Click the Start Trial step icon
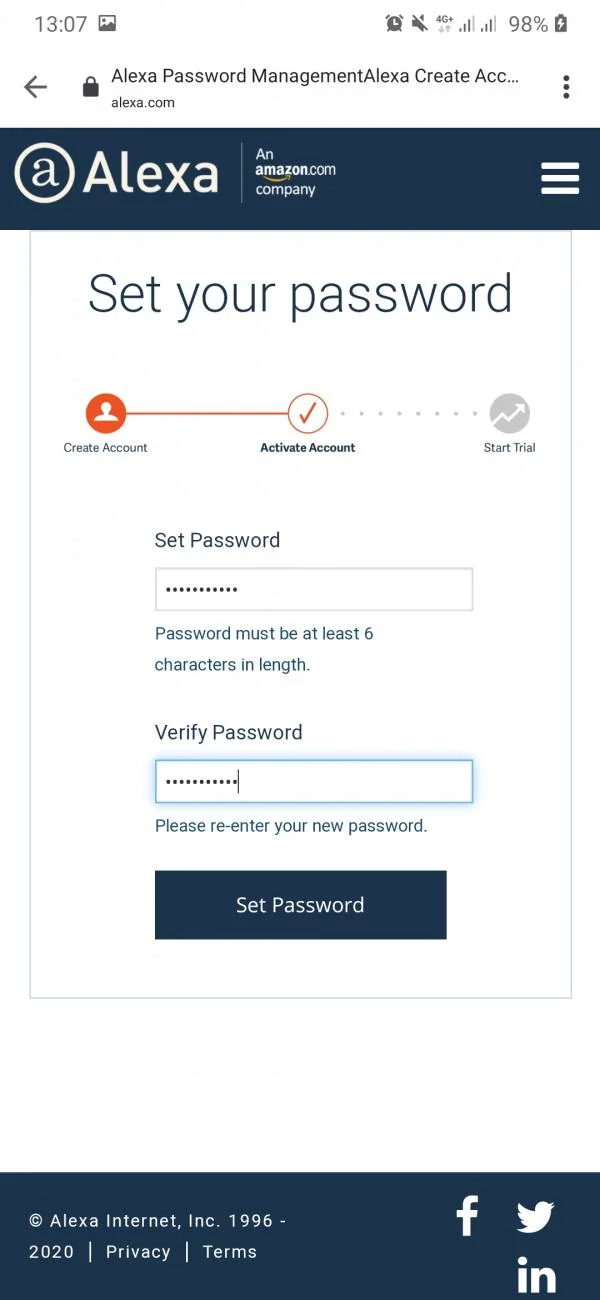 509,412
